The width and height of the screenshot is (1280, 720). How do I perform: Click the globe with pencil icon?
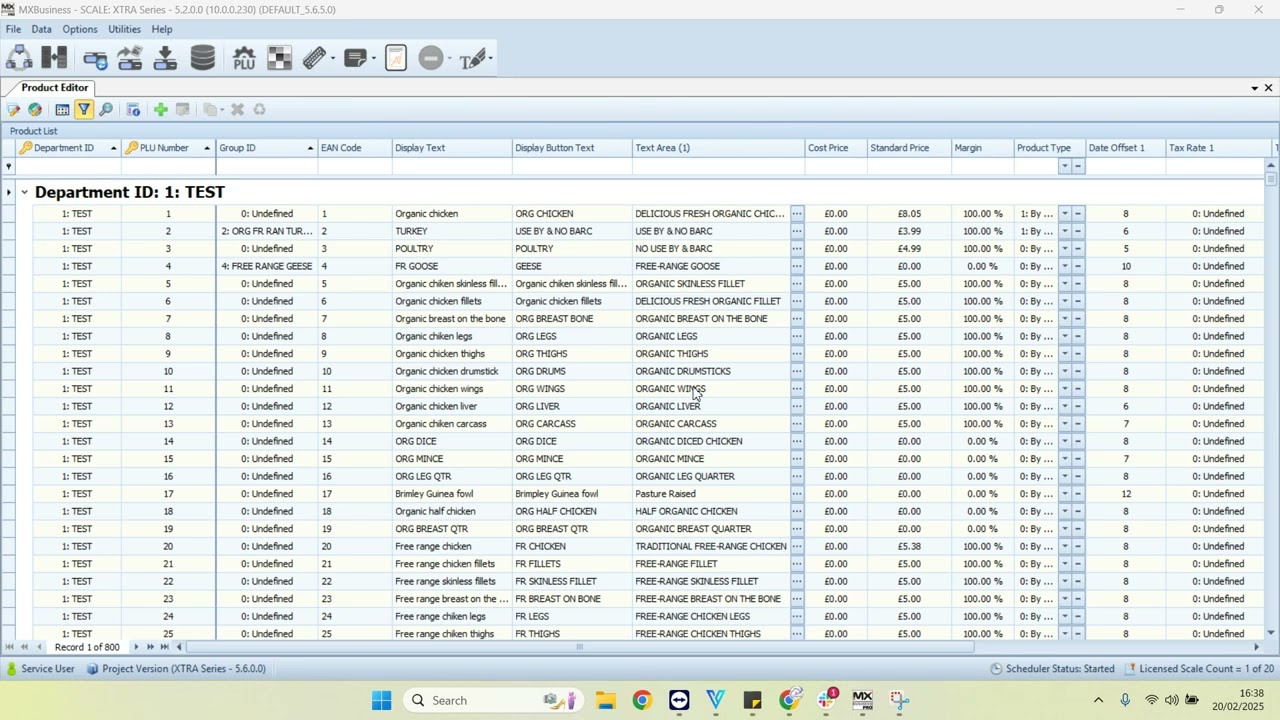pyautogui.click(x=35, y=110)
